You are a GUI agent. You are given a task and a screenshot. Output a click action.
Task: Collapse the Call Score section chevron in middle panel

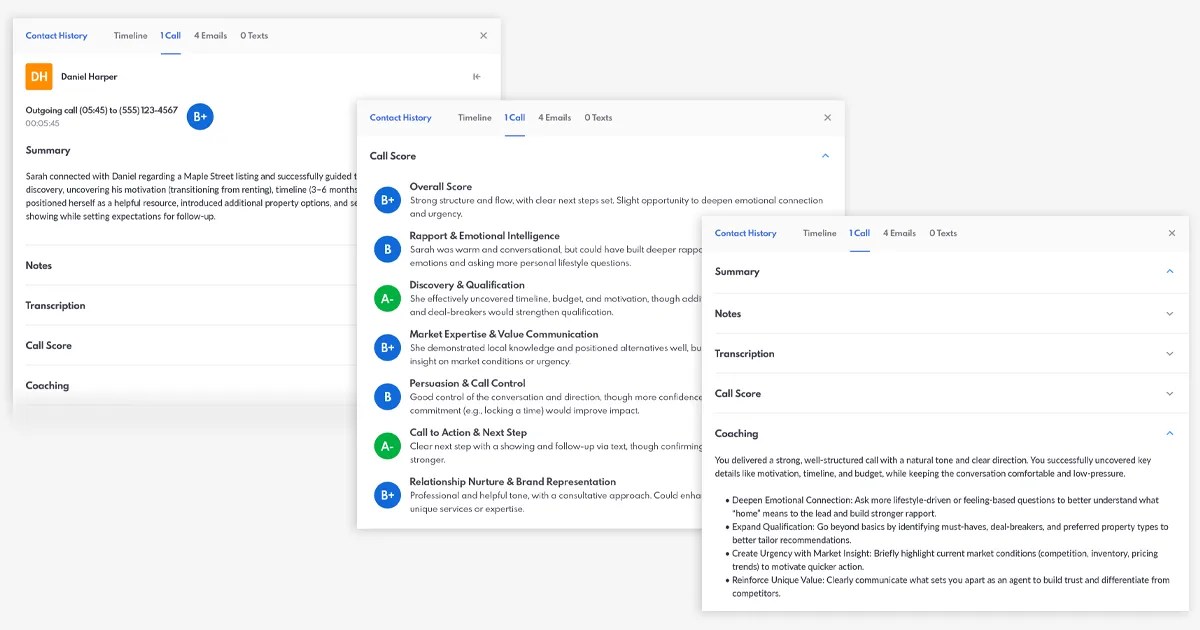(825, 156)
